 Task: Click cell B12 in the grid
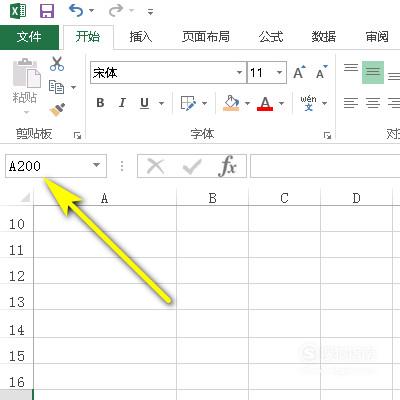[x=212, y=271]
